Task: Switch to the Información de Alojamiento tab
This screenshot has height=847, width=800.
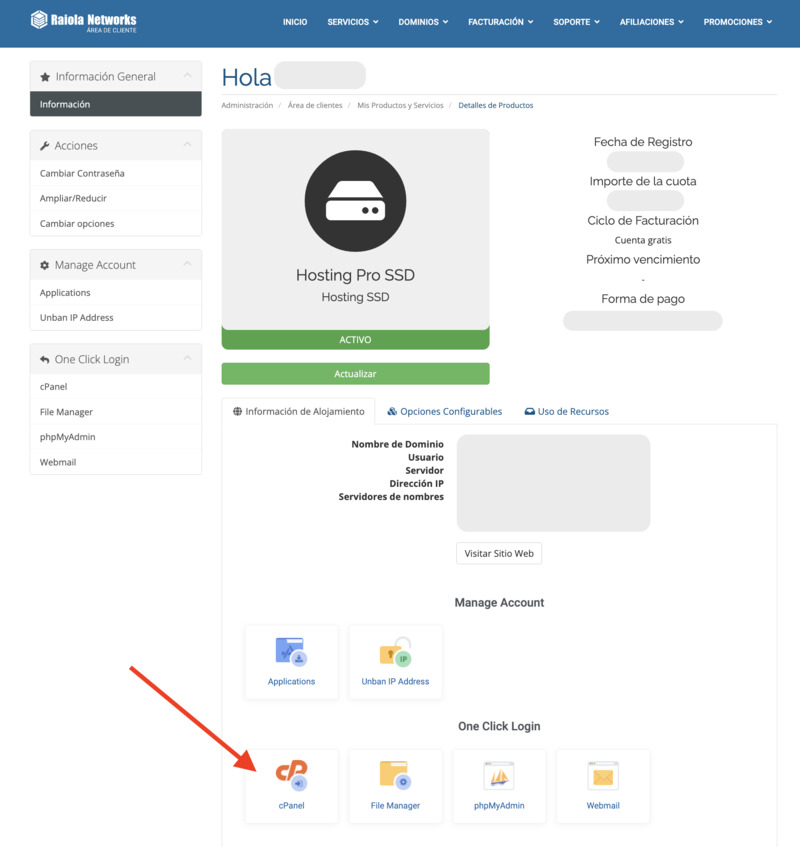Action: 298,412
